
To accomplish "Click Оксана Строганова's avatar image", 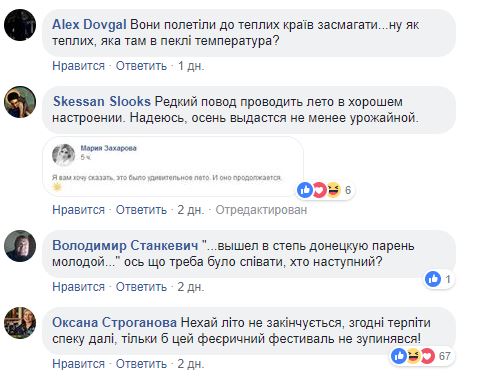I will pyautogui.click(x=20, y=323).
